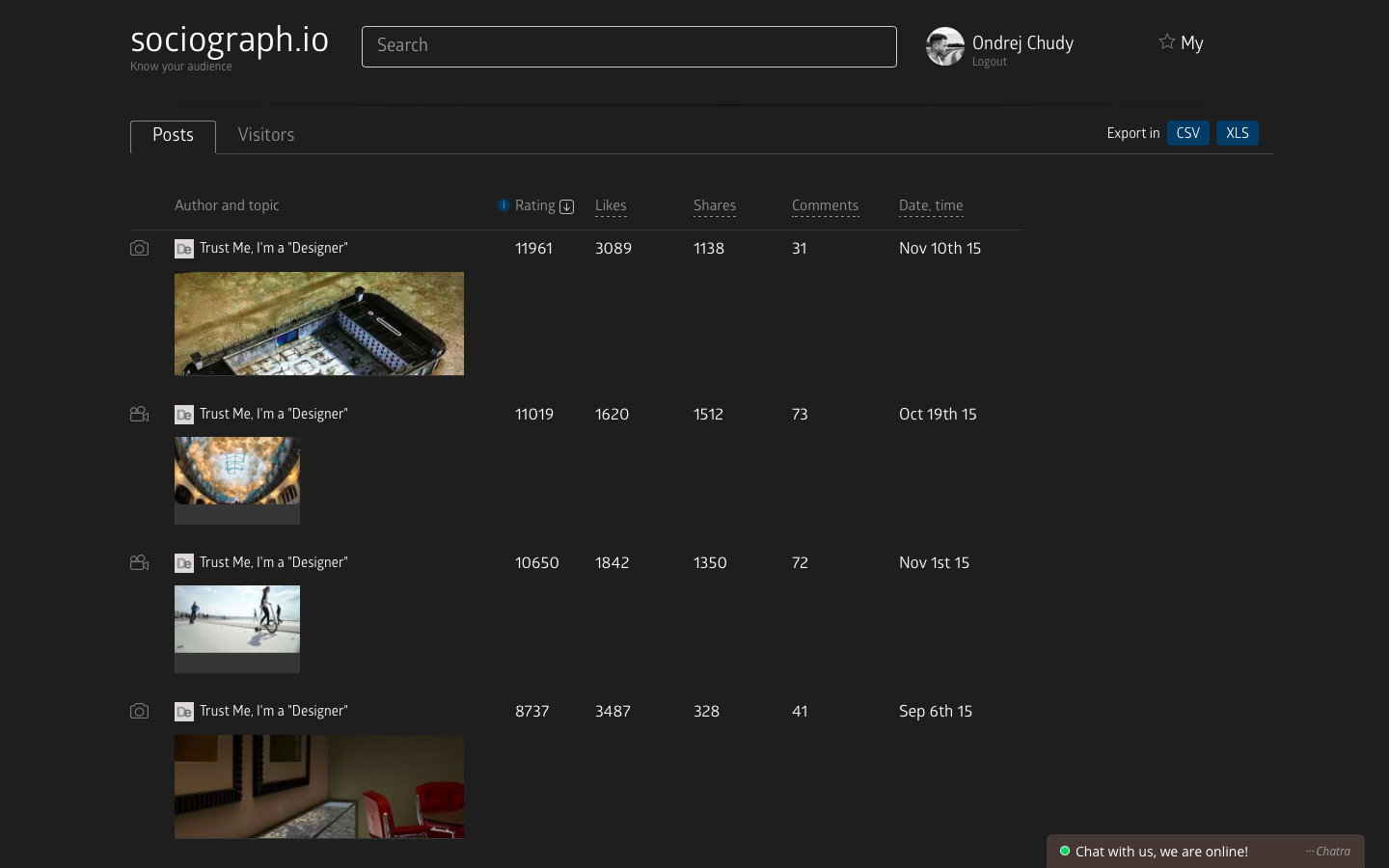The image size is (1389, 868).
Task: Click the Rating info icon
Action: tap(504, 205)
